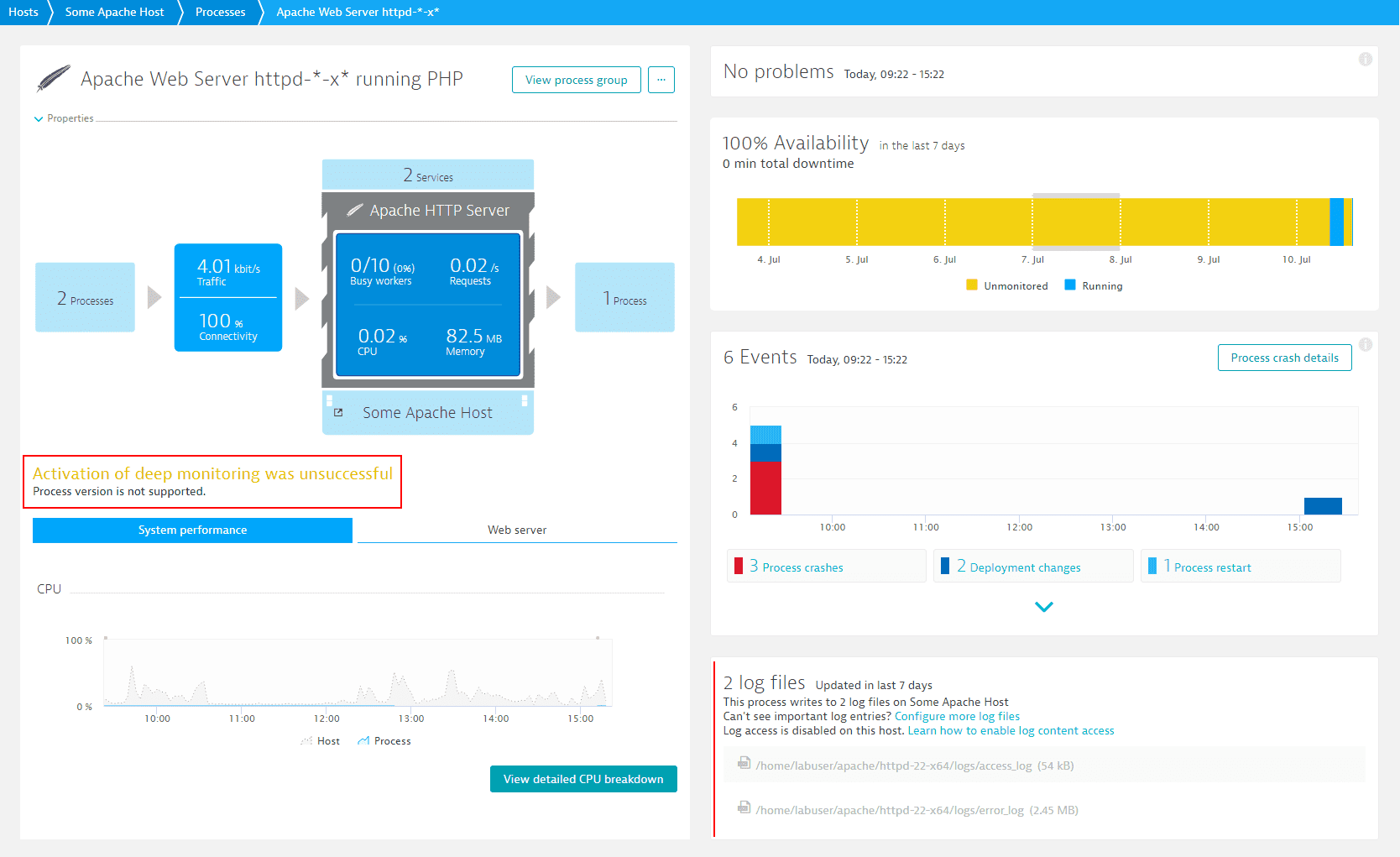Click '0/10 Busy workers' value
The height and width of the screenshot is (857, 1400).
383,271
